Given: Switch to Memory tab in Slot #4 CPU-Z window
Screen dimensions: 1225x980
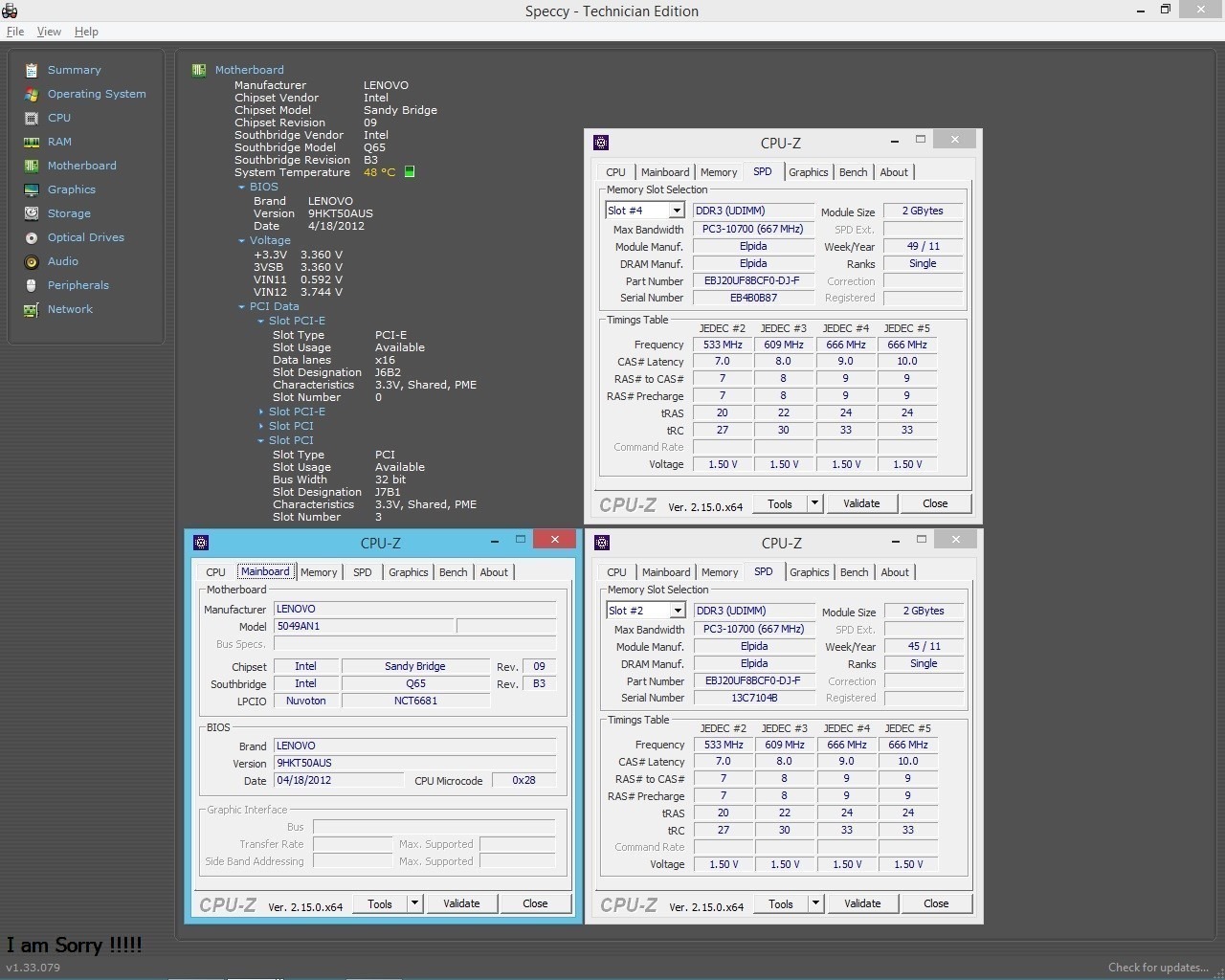Looking at the screenshot, I should click(x=719, y=172).
